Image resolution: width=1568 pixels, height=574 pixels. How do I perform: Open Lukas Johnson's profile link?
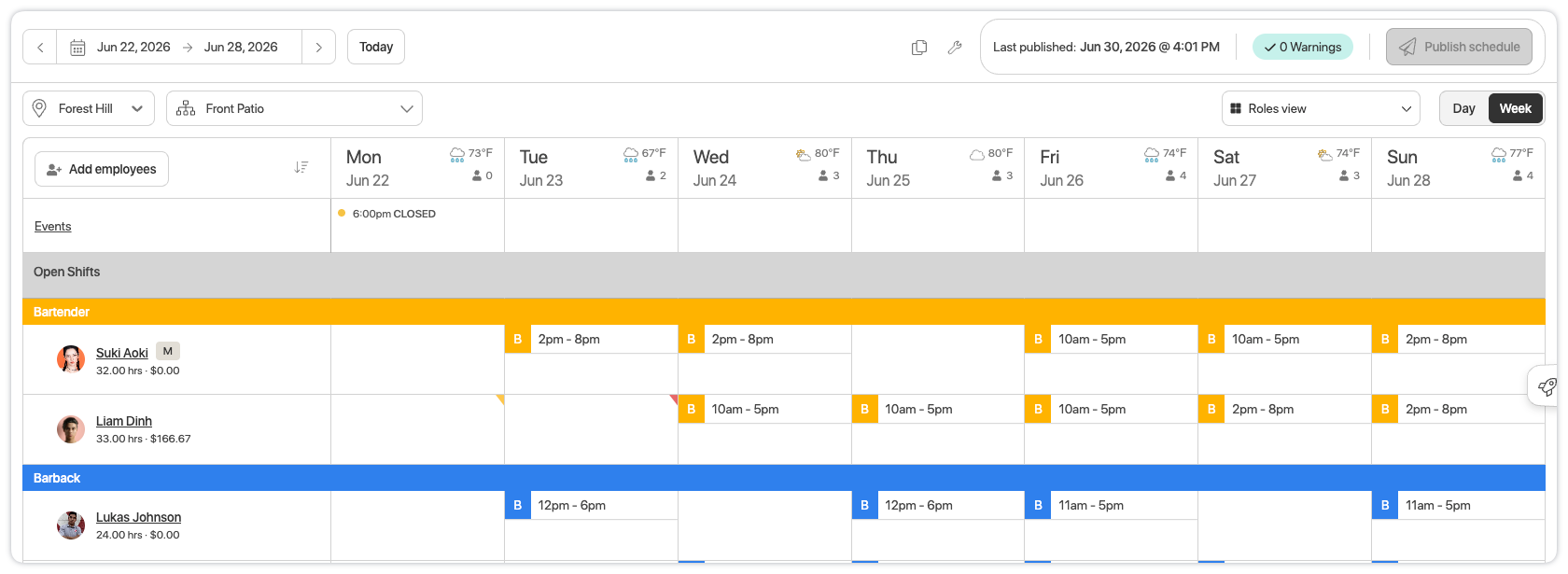[x=138, y=517]
